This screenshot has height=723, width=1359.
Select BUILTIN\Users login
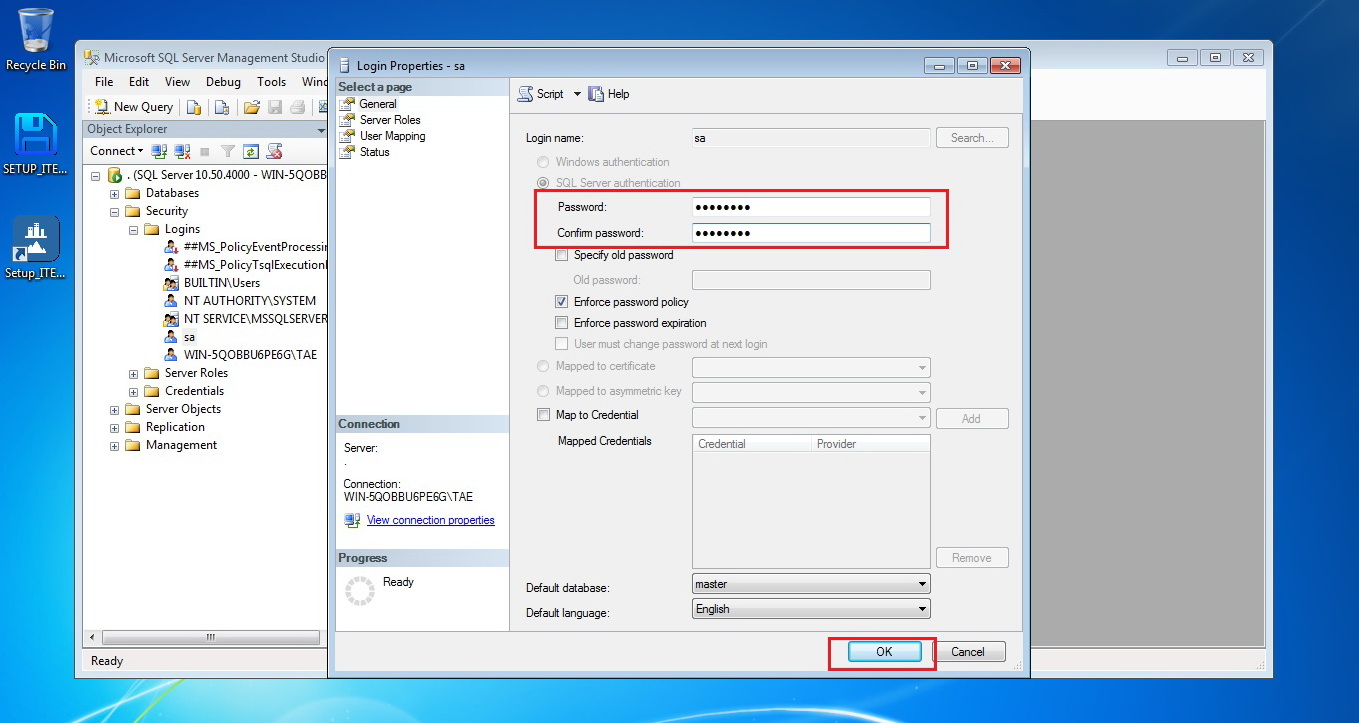click(x=222, y=283)
